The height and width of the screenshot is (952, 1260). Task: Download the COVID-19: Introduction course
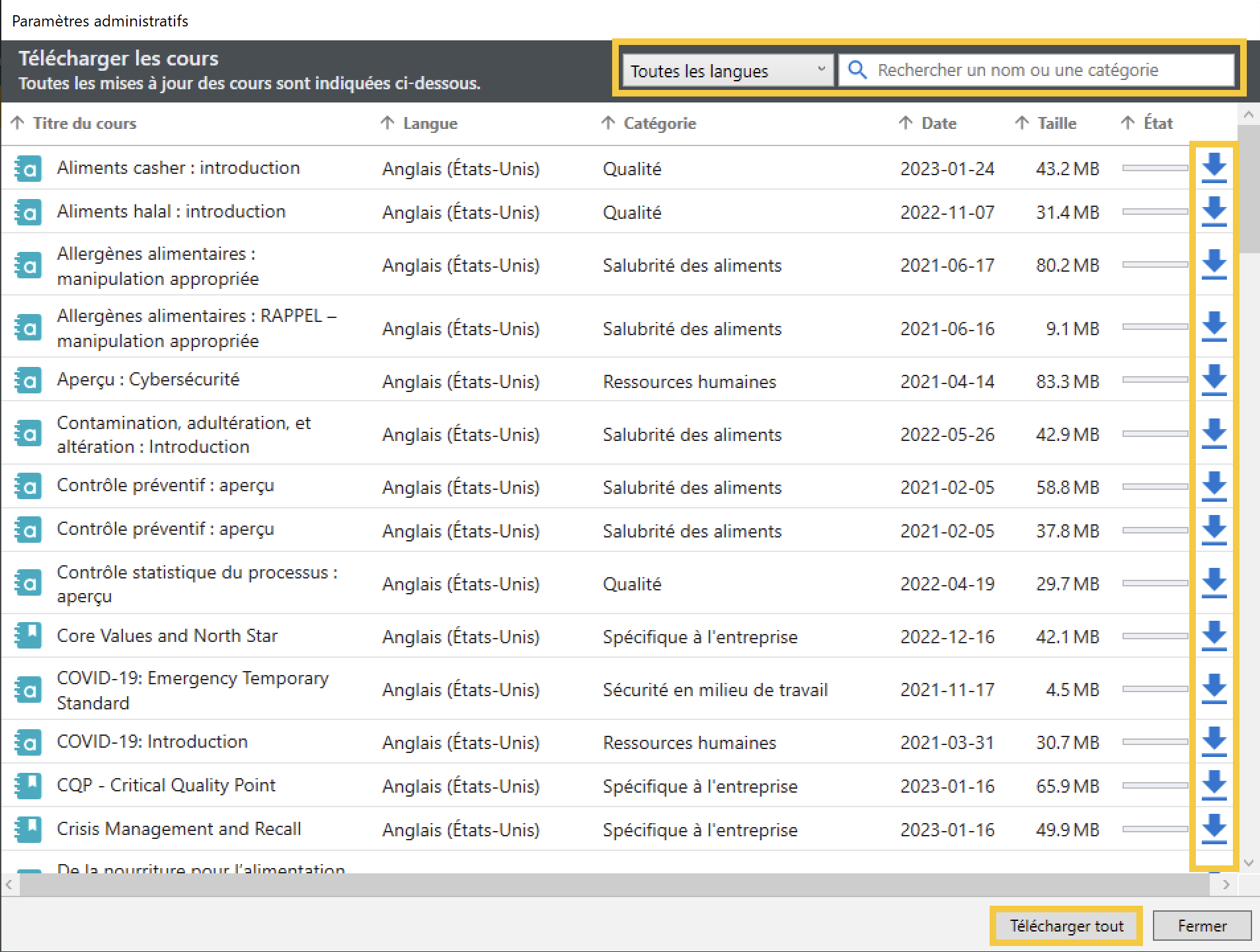click(x=1214, y=742)
